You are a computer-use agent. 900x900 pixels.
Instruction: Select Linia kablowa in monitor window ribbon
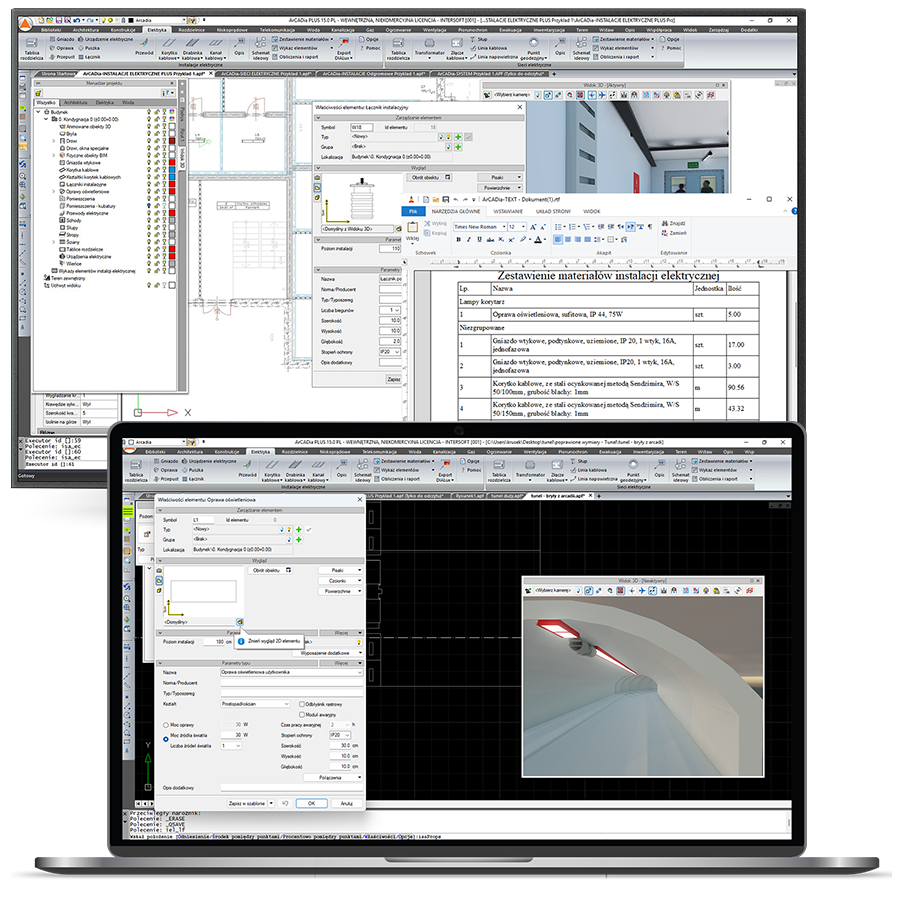pos(489,48)
